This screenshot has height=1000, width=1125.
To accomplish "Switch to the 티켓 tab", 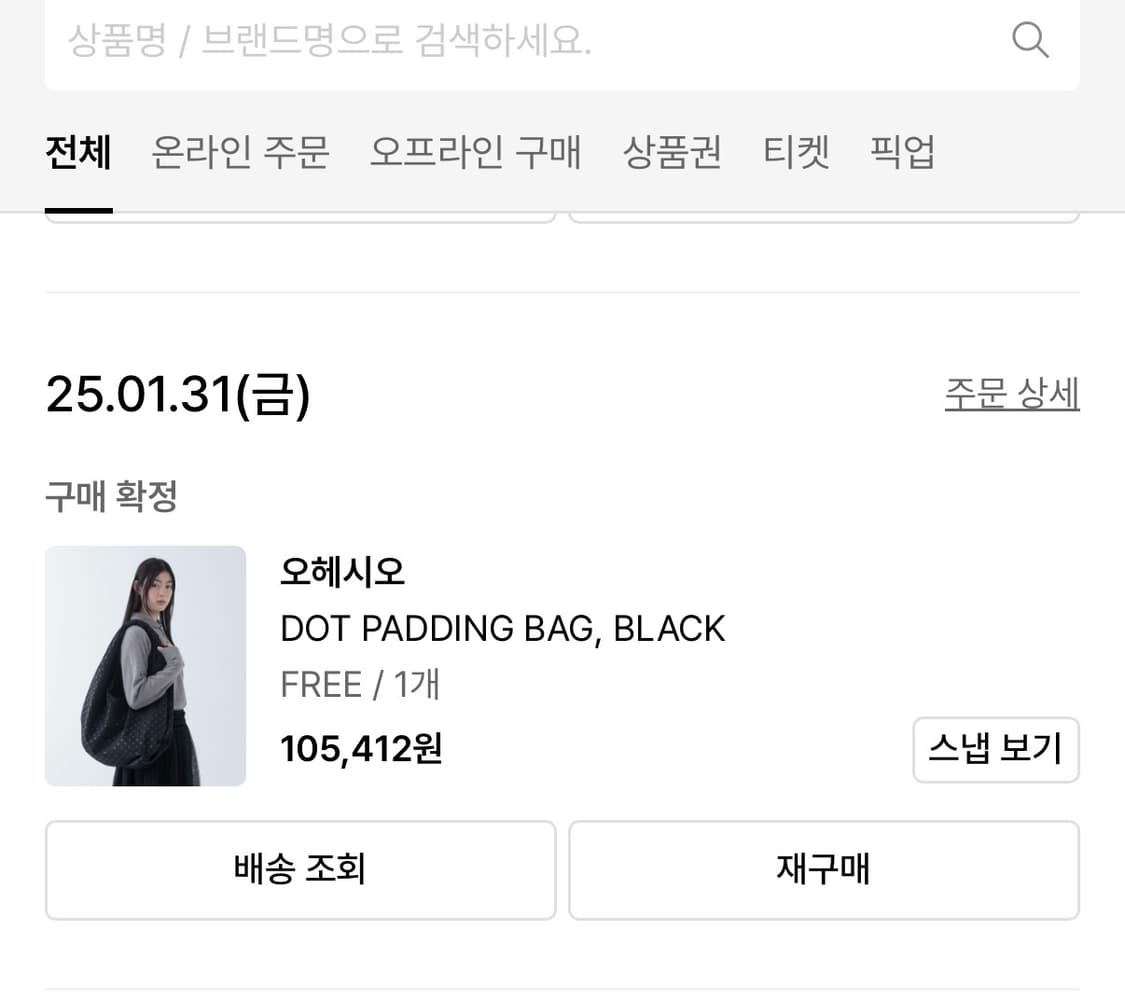I will [797, 152].
